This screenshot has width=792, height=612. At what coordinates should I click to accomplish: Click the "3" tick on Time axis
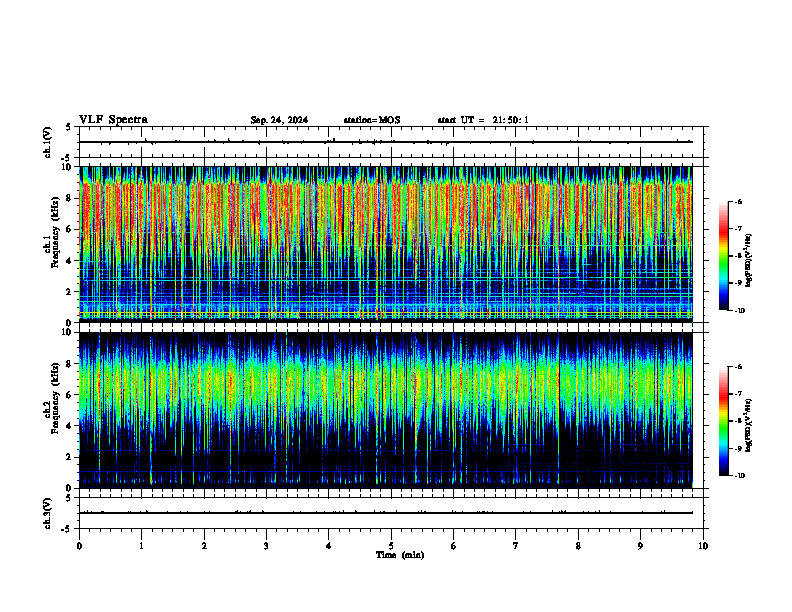pos(266,546)
